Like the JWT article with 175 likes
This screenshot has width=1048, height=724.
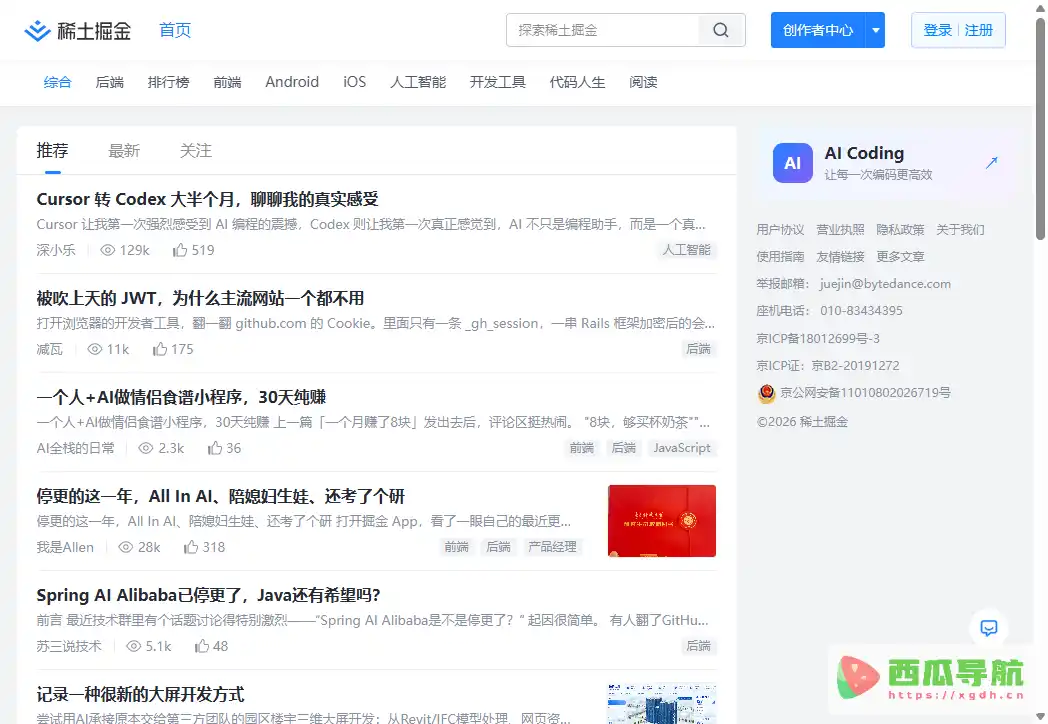pyautogui.click(x=160, y=349)
